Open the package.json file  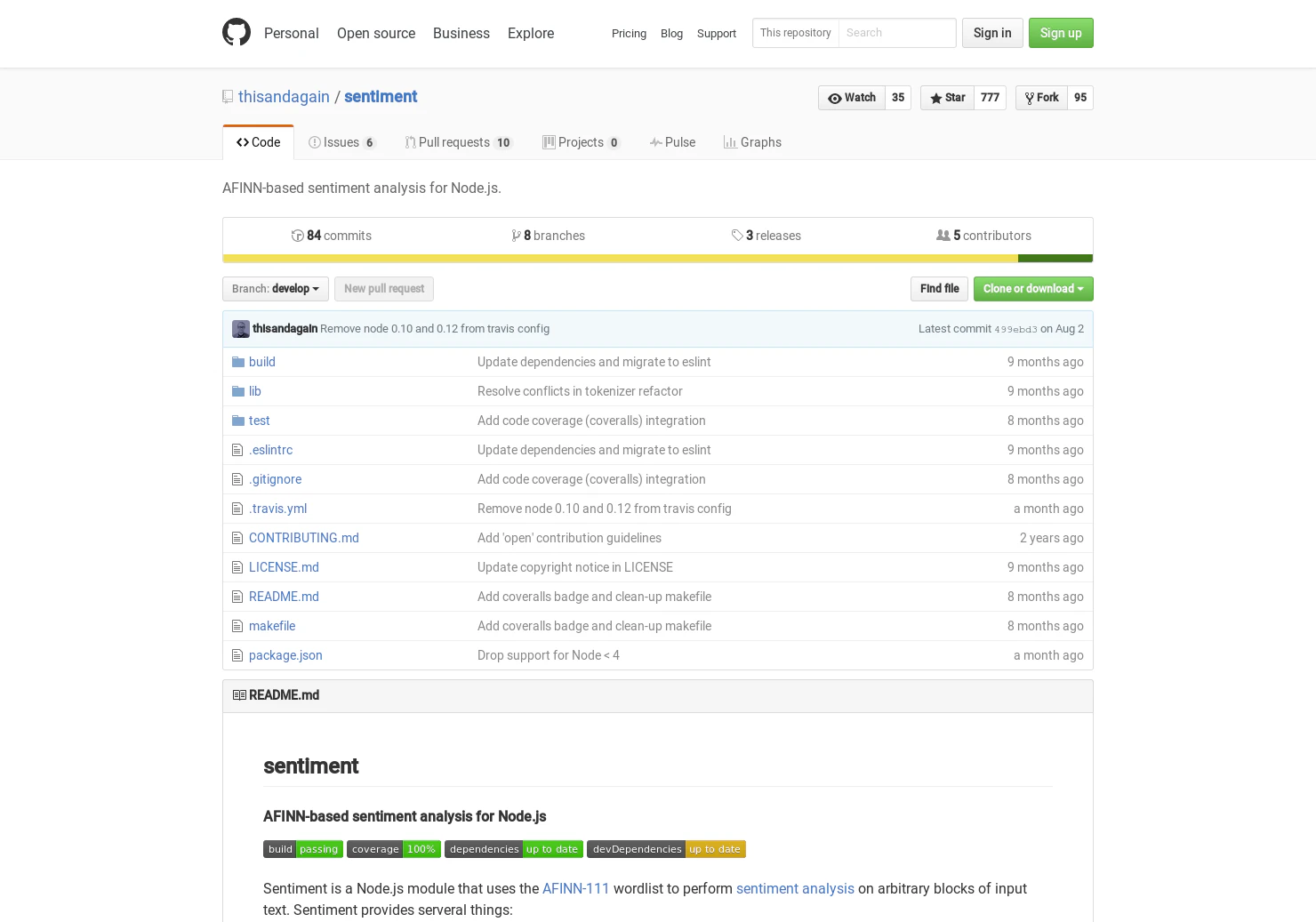click(285, 655)
